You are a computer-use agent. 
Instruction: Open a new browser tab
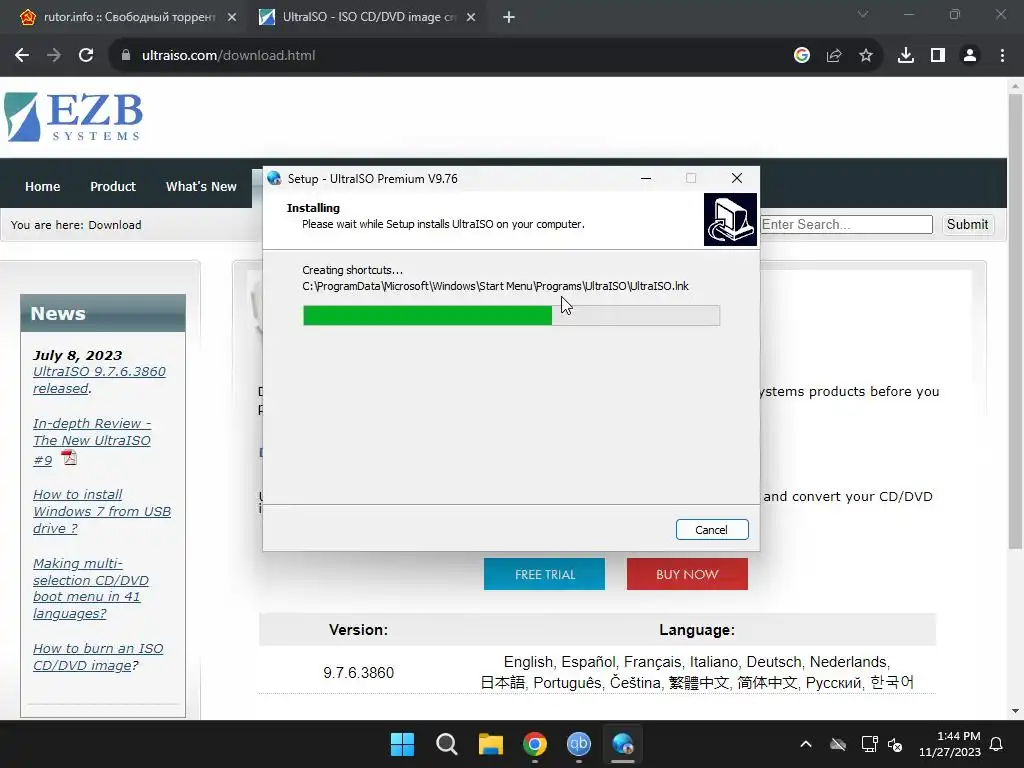tap(509, 17)
